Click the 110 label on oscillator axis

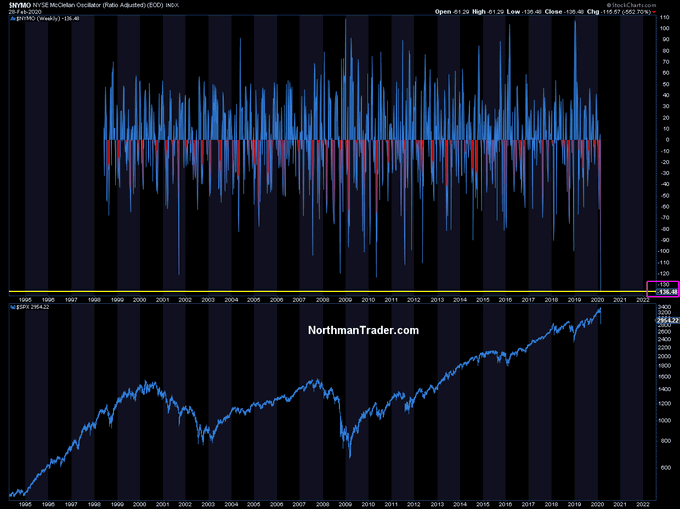click(664, 17)
